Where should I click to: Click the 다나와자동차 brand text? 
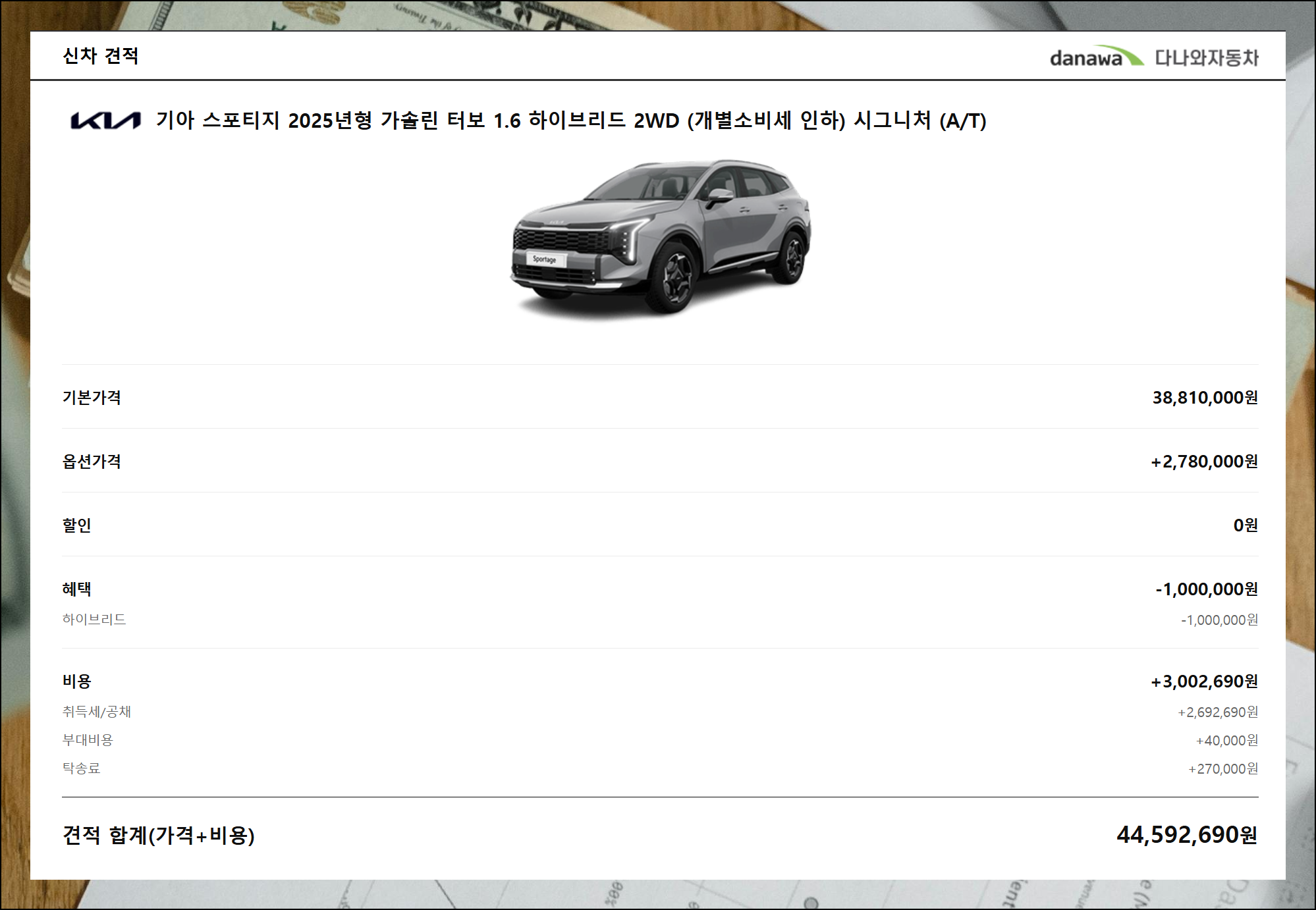[1206, 57]
